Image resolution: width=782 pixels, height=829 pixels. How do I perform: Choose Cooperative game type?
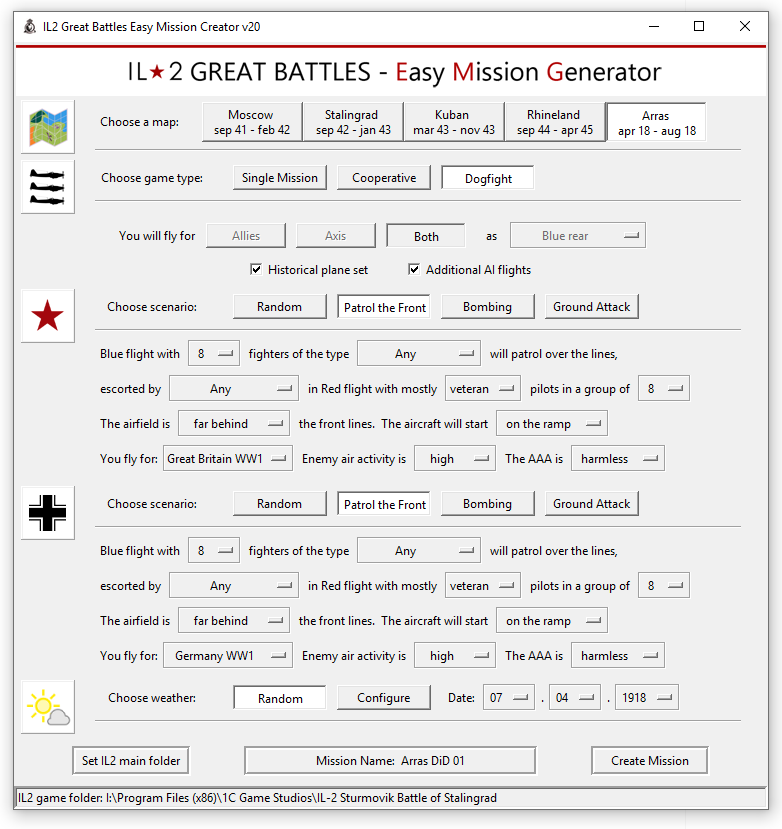point(384,178)
